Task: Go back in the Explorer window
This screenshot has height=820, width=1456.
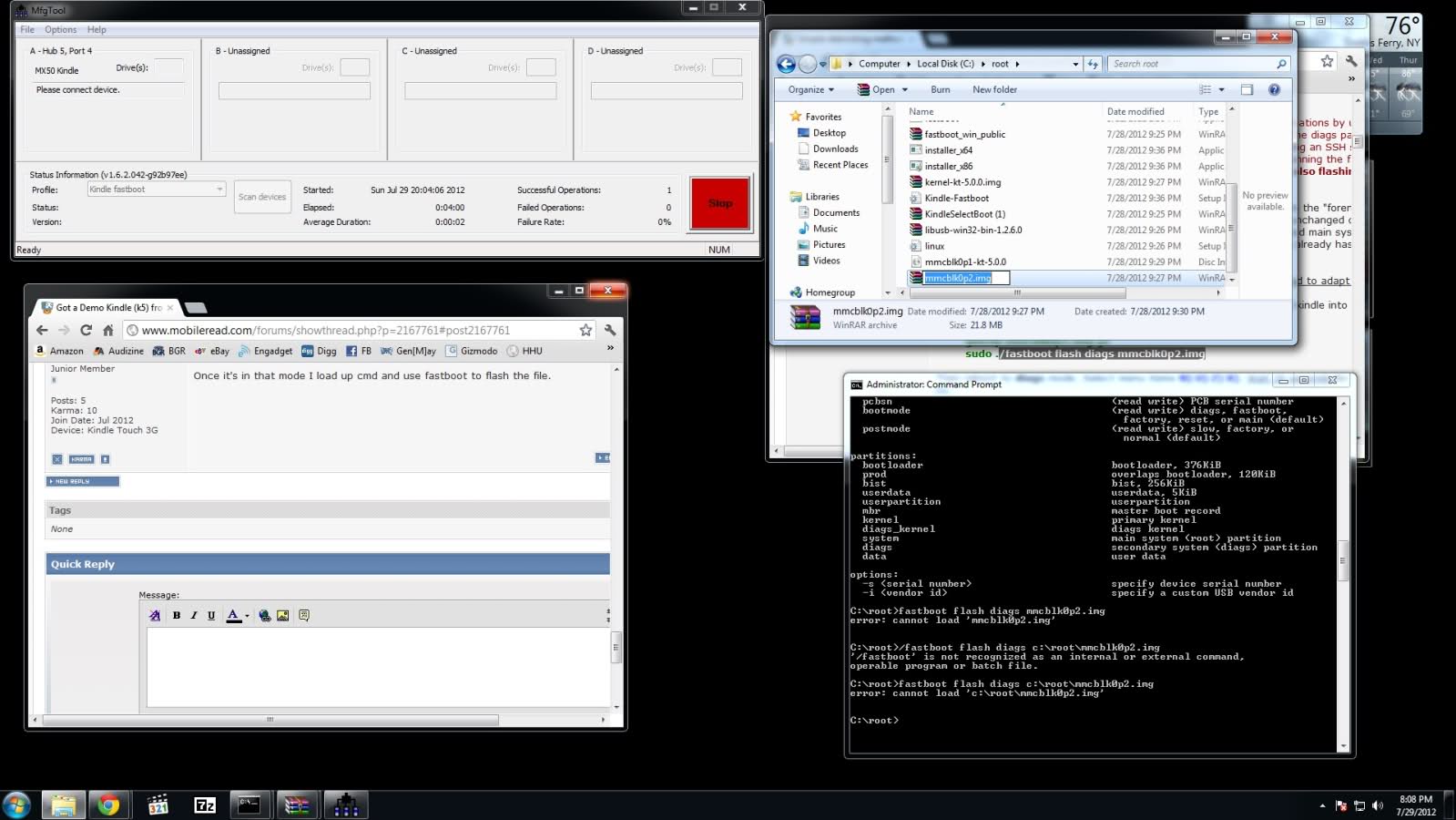Action: click(786, 64)
